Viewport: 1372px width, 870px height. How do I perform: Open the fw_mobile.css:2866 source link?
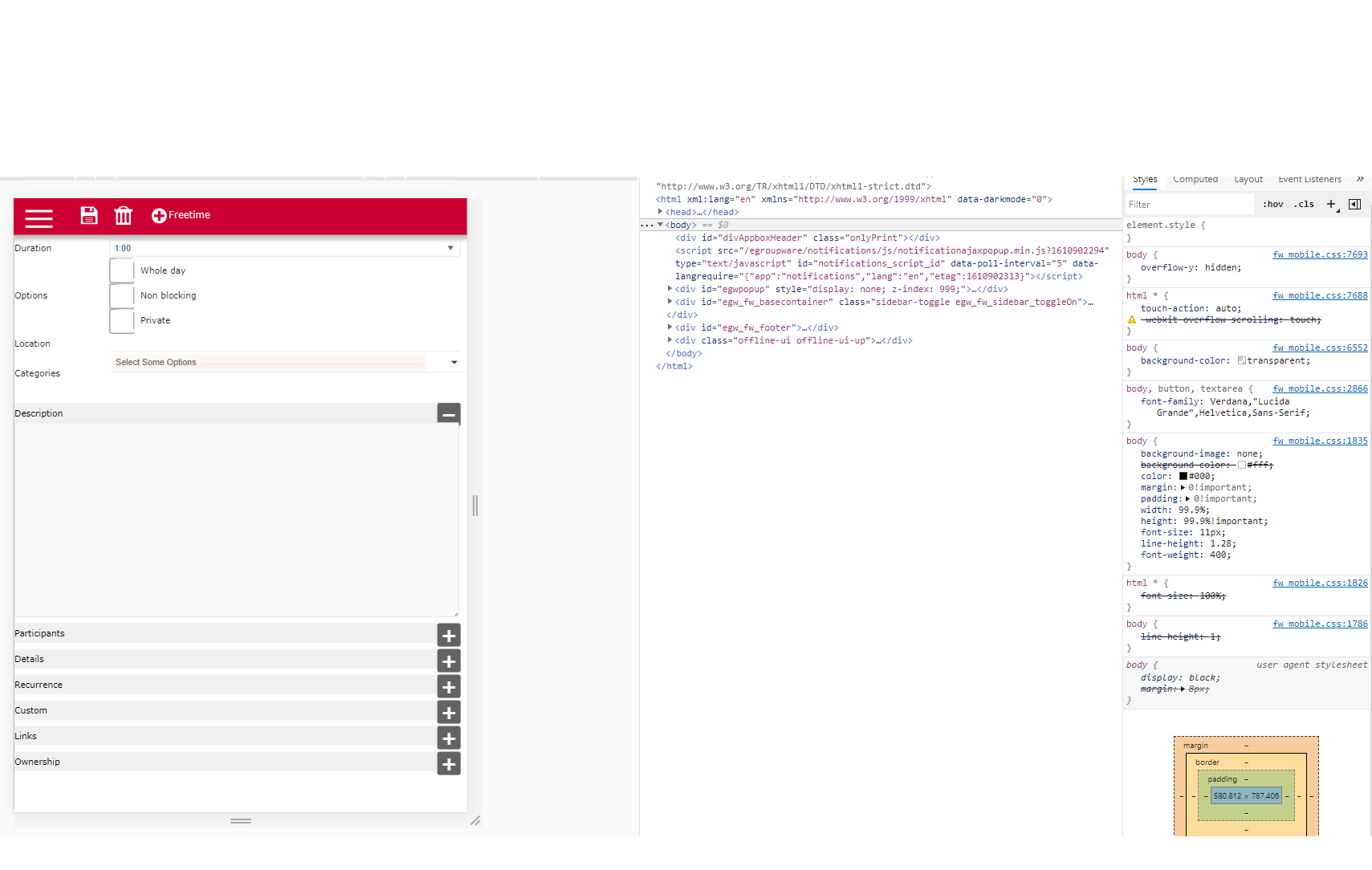click(x=1320, y=389)
